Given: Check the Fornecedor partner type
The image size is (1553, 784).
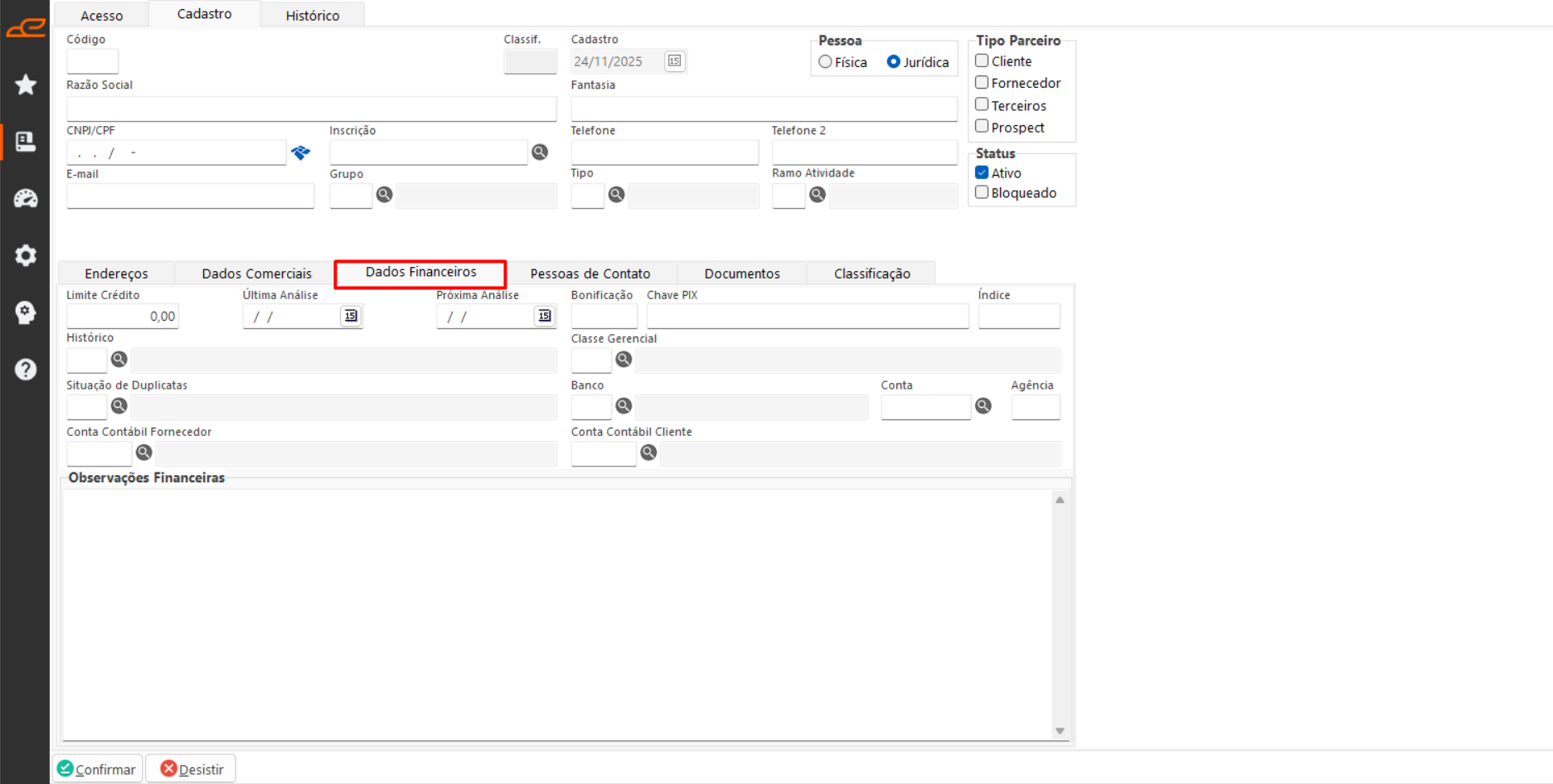Looking at the screenshot, I should coord(982,83).
